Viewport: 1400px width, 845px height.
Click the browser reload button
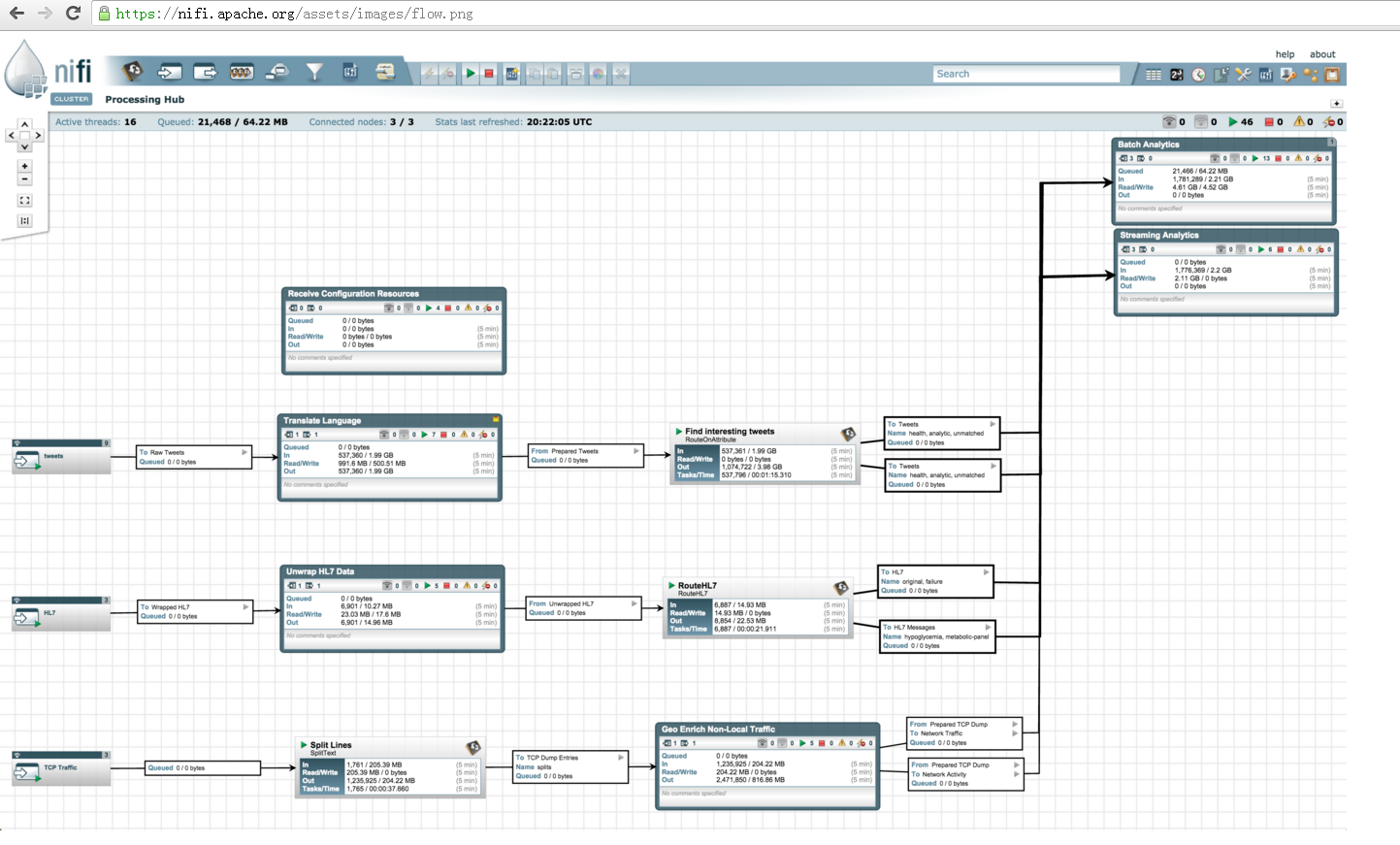(x=73, y=13)
